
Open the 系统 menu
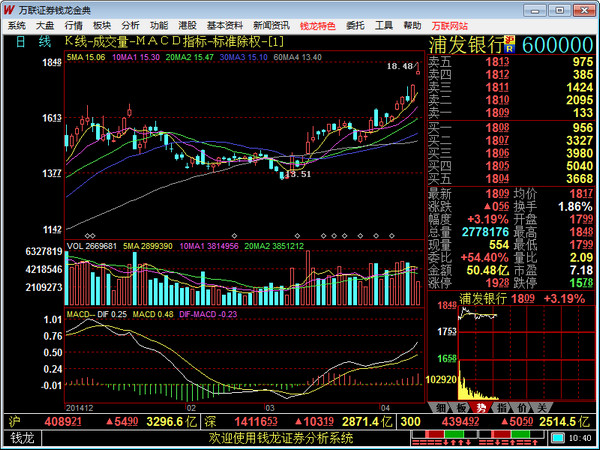pyautogui.click(x=17, y=26)
